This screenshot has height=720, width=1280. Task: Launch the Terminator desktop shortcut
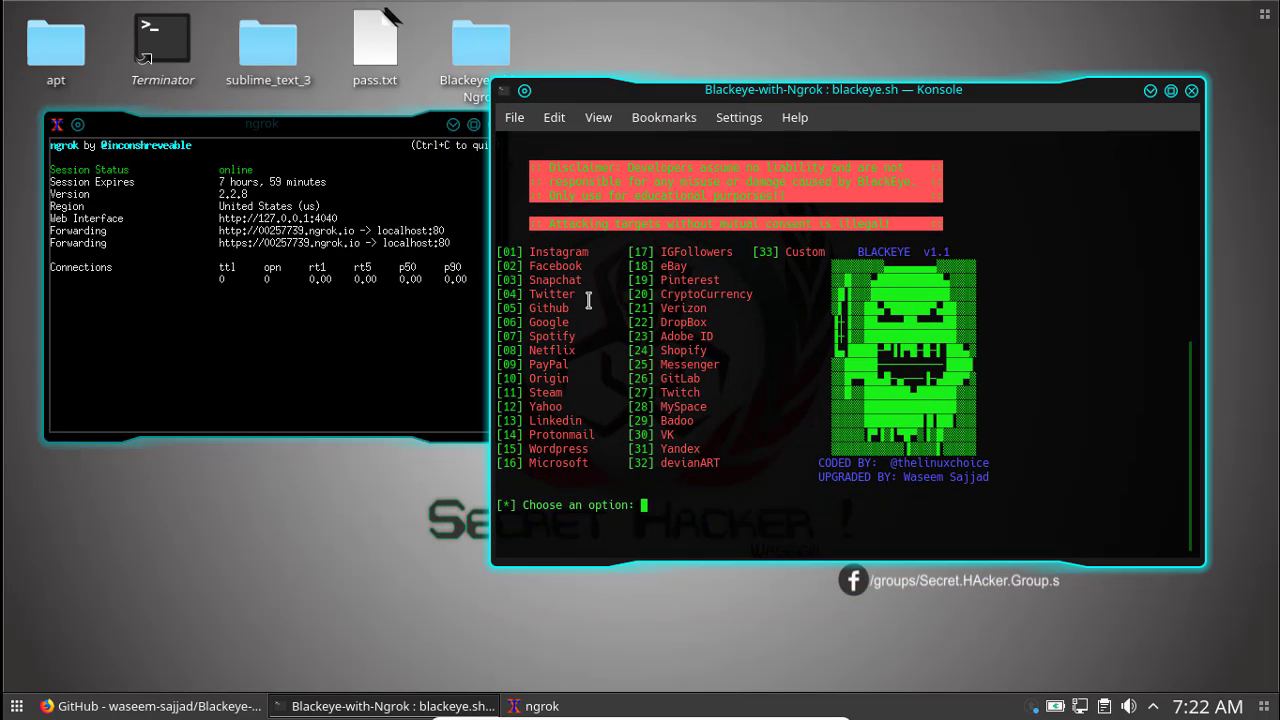click(x=162, y=50)
